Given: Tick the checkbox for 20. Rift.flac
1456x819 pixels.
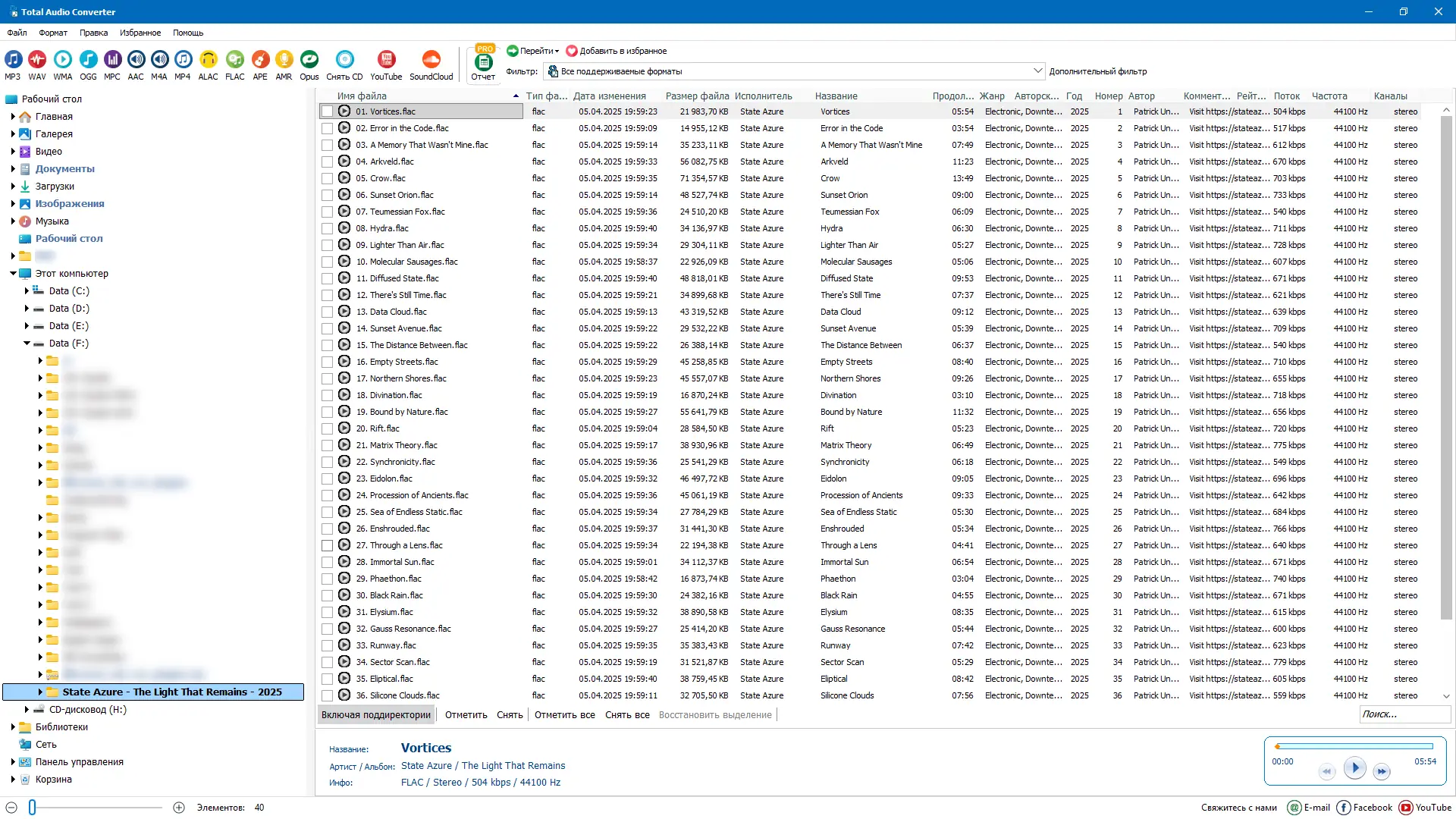Looking at the screenshot, I should (327, 429).
